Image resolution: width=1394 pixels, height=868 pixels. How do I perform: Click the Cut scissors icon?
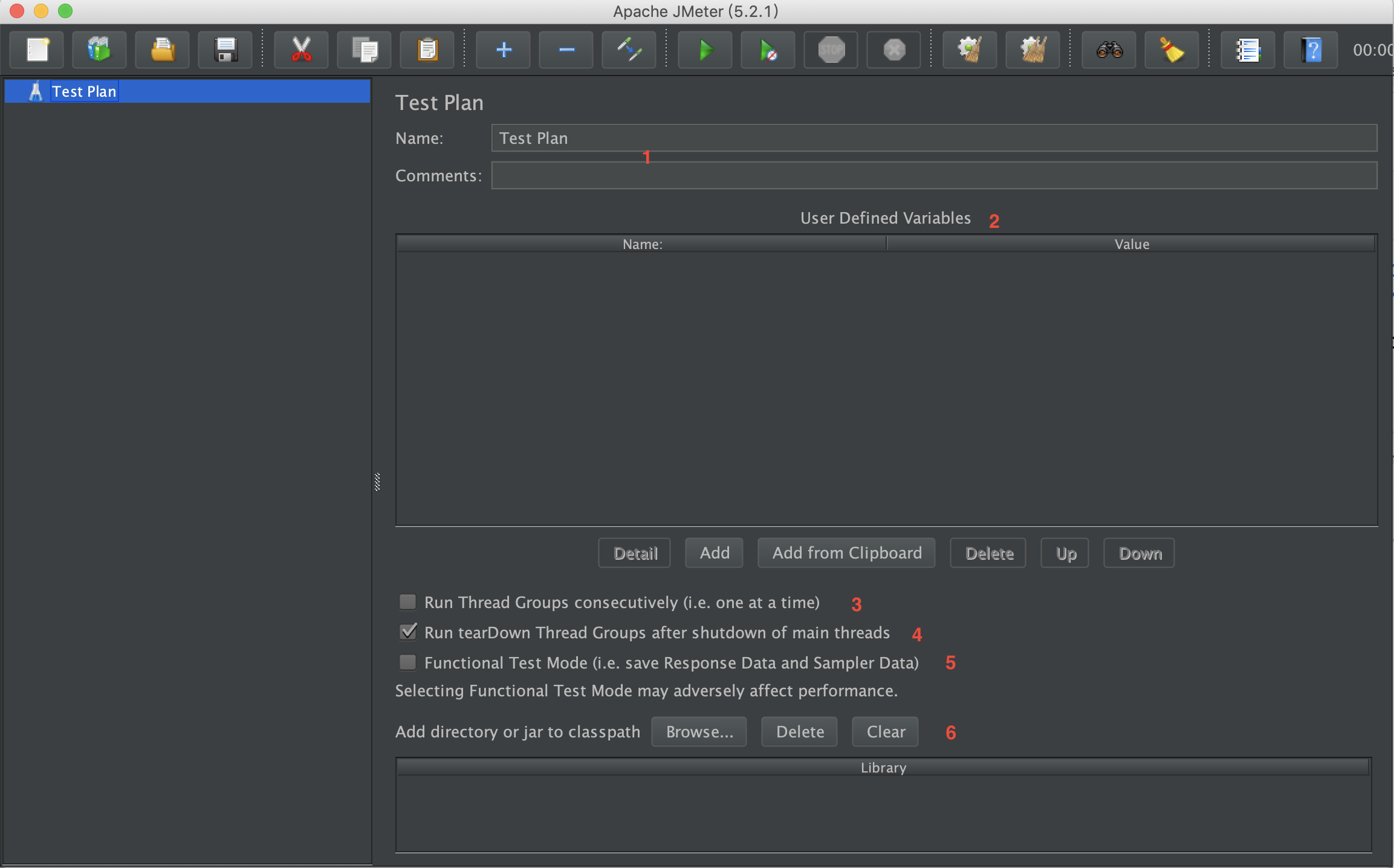[301, 50]
